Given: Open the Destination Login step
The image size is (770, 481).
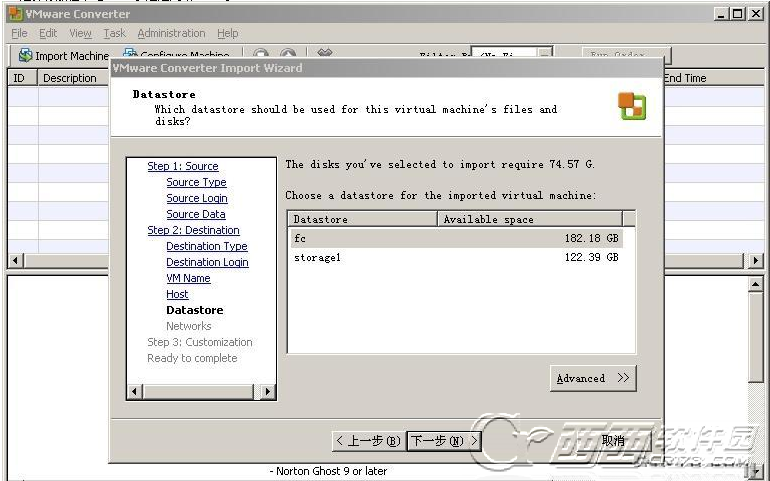Looking at the screenshot, I should [207, 262].
